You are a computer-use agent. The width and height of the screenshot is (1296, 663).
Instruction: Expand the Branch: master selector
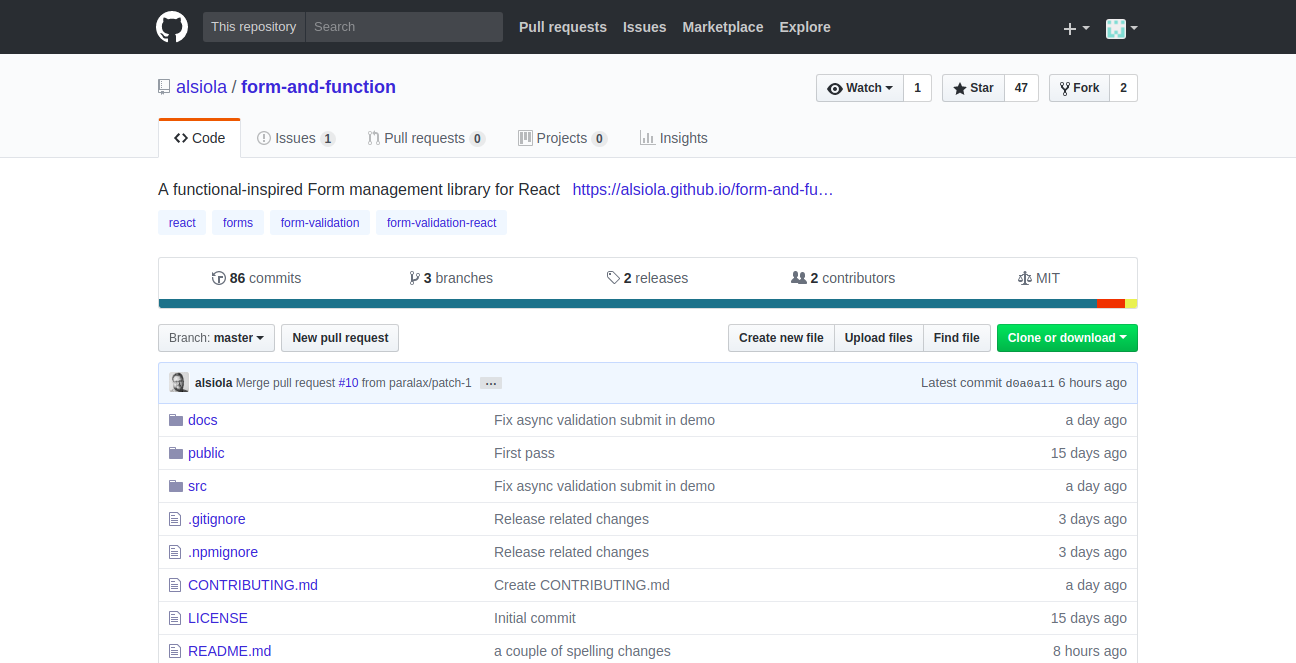(x=216, y=338)
